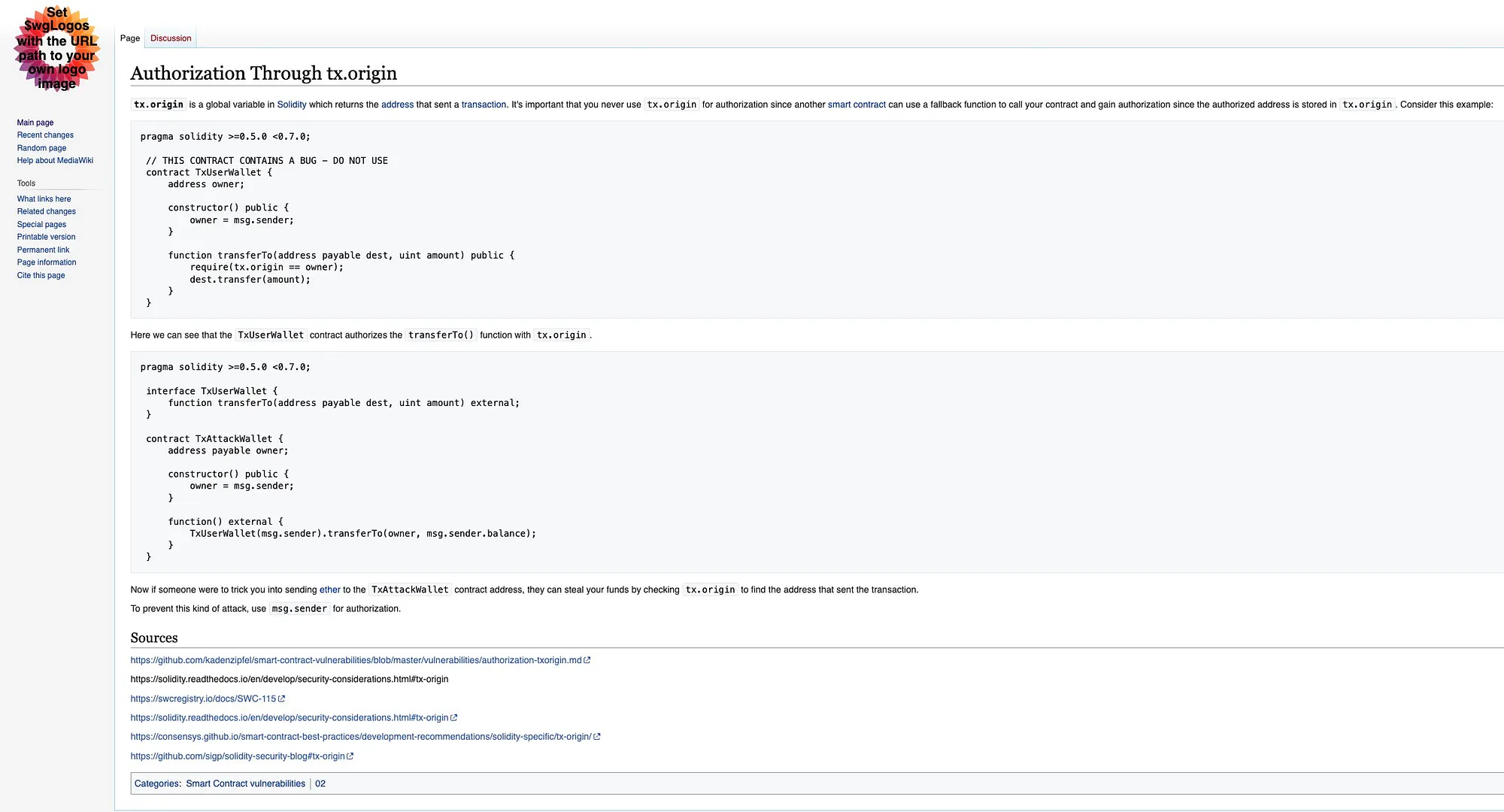
Task: Switch to the Discussion tab
Action: (171, 38)
